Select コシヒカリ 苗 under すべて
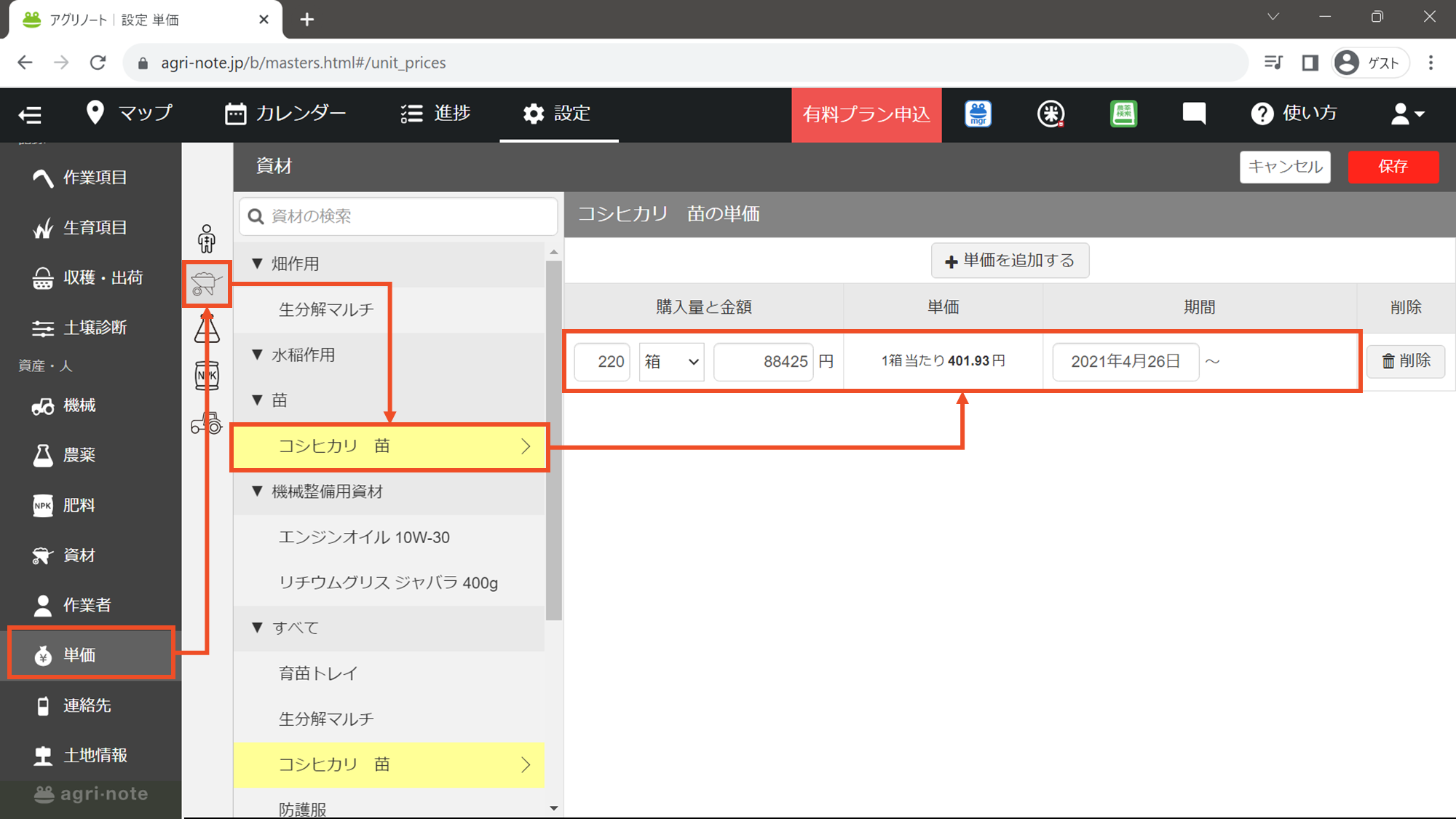This screenshot has width=1456, height=819. 389,764
